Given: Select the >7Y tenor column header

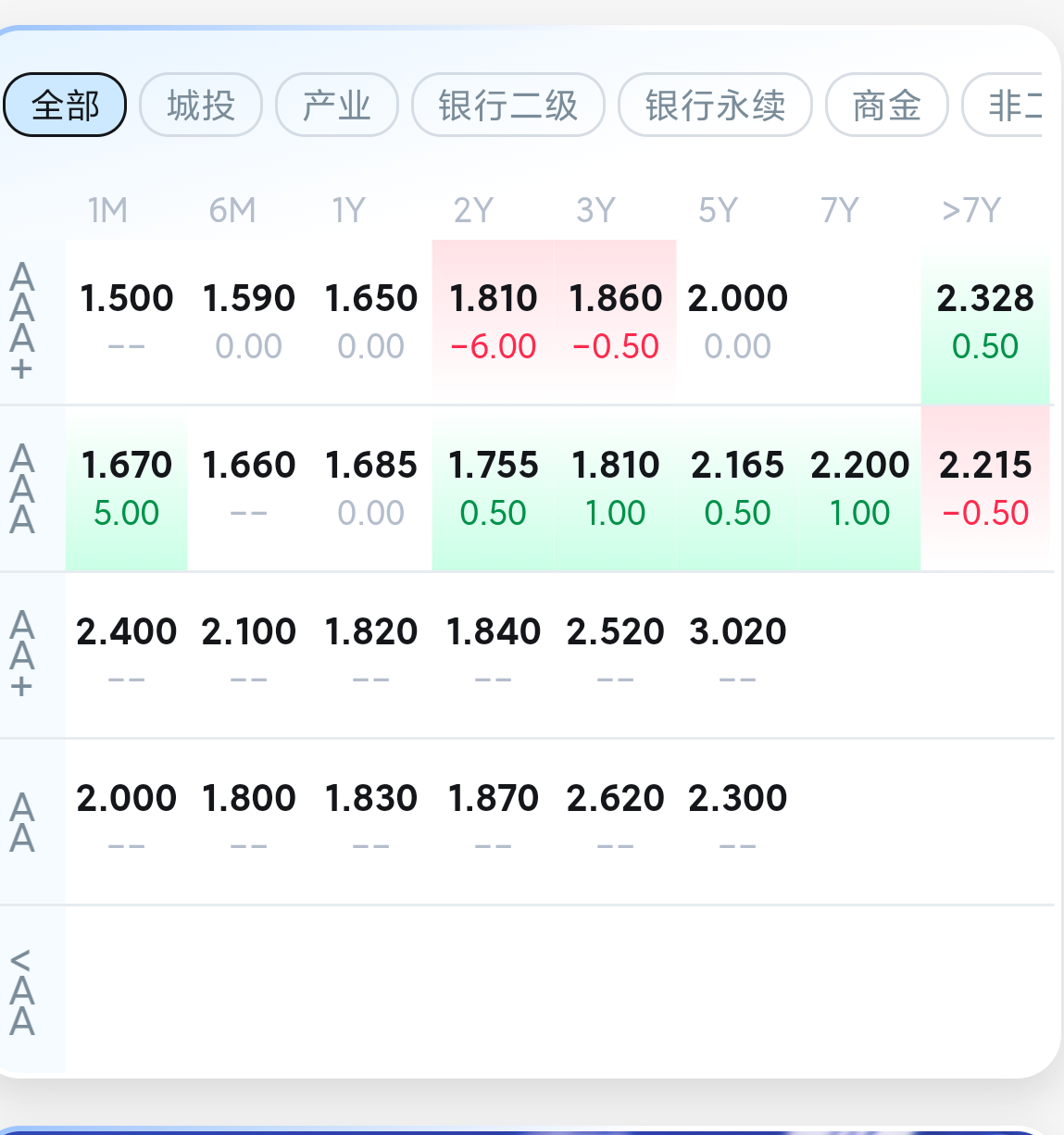Looking at the screenshot, I should [x=971, y=211].
